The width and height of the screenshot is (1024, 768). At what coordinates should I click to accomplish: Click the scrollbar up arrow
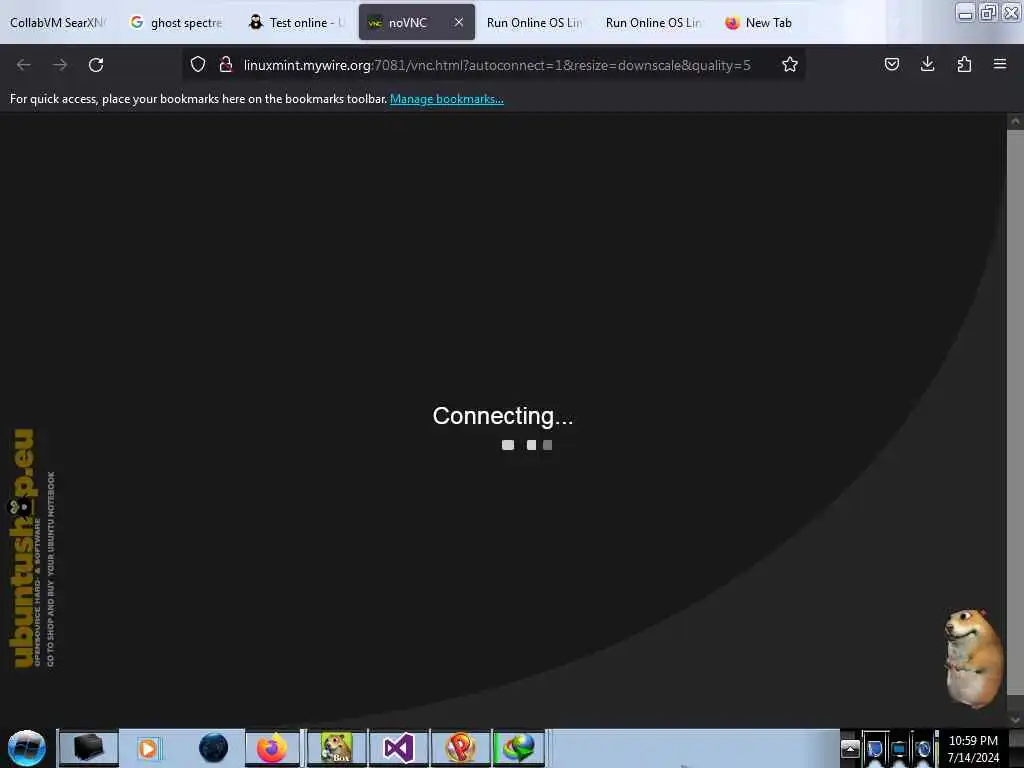(1015, 121)
